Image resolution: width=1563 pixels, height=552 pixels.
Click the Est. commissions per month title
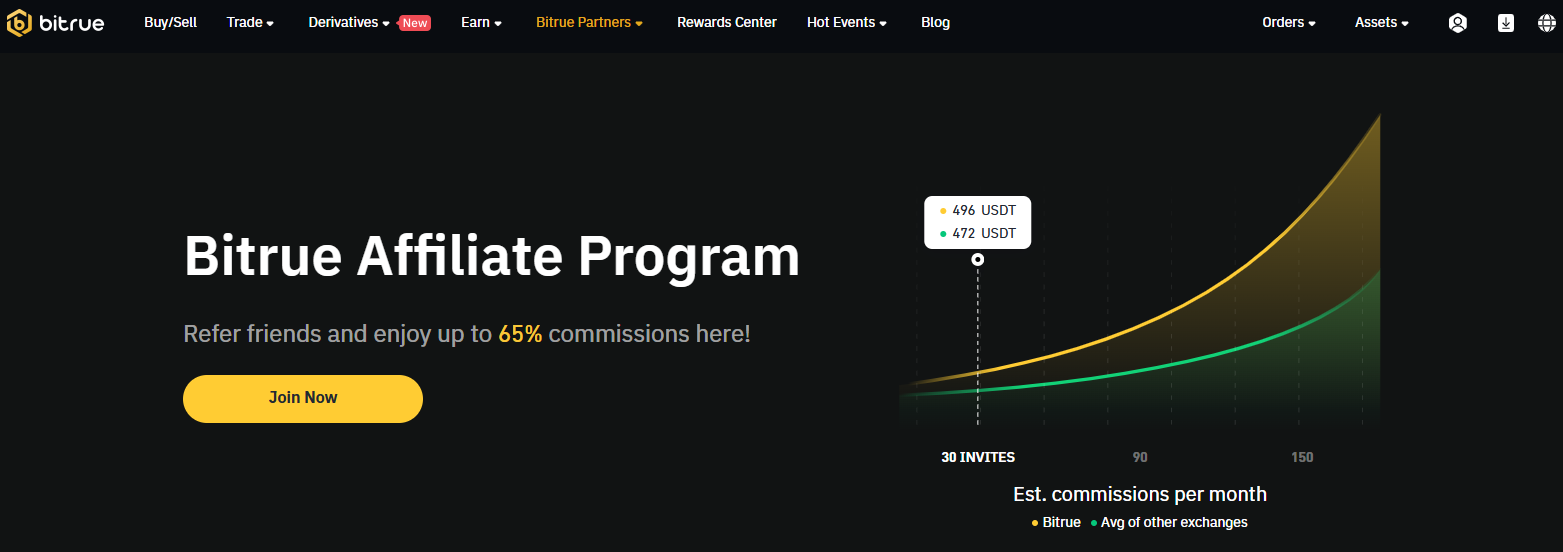1140,494
